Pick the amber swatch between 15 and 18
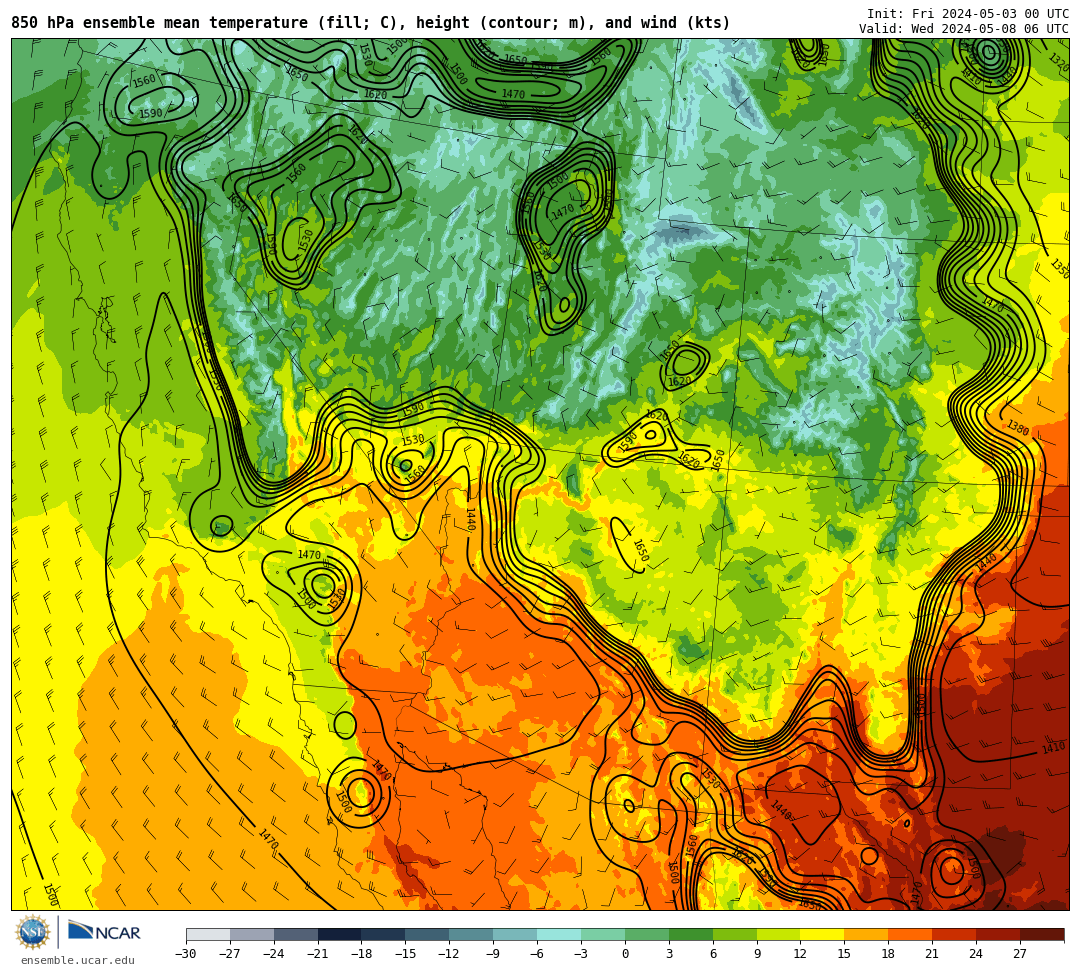Viewport: 1080px width, 973px height. [x=866, y=934]
